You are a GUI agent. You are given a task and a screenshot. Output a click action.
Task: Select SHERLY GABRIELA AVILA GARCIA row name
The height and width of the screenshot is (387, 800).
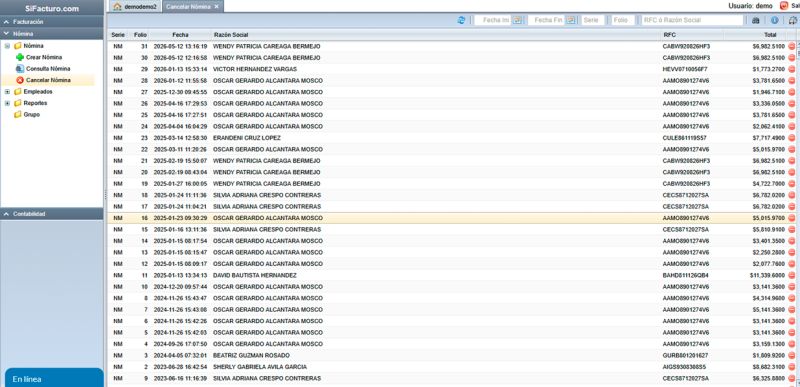click(x=260, y=367)
